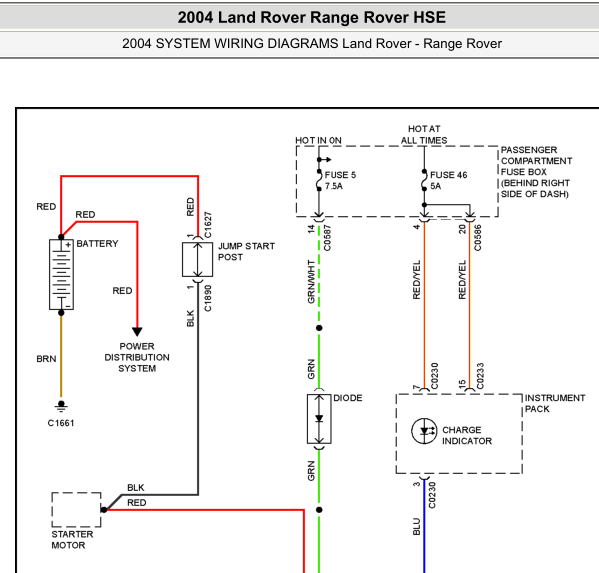
Task: Select the C1661 connector label
Action: click(x=61, y=423)
